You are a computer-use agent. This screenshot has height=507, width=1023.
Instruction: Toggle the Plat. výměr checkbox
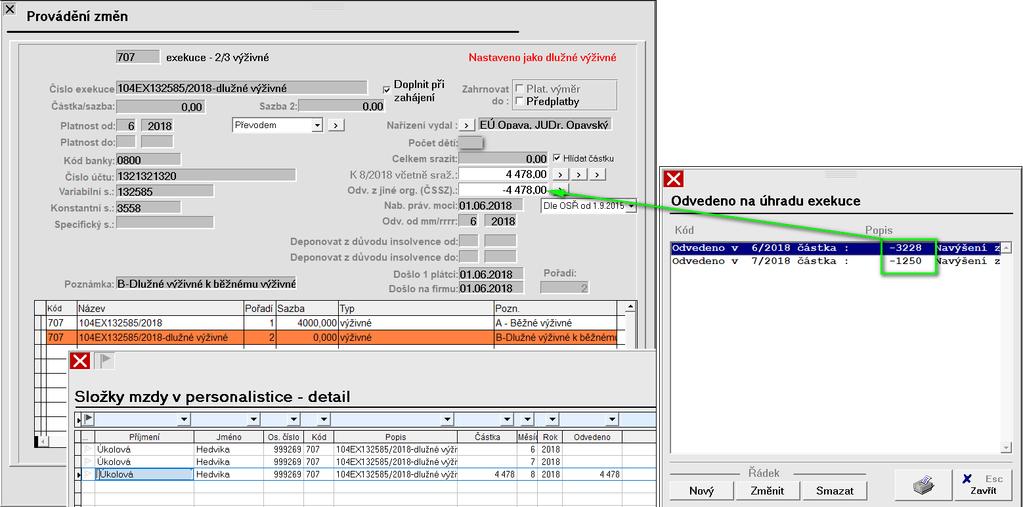click(520, 89)
